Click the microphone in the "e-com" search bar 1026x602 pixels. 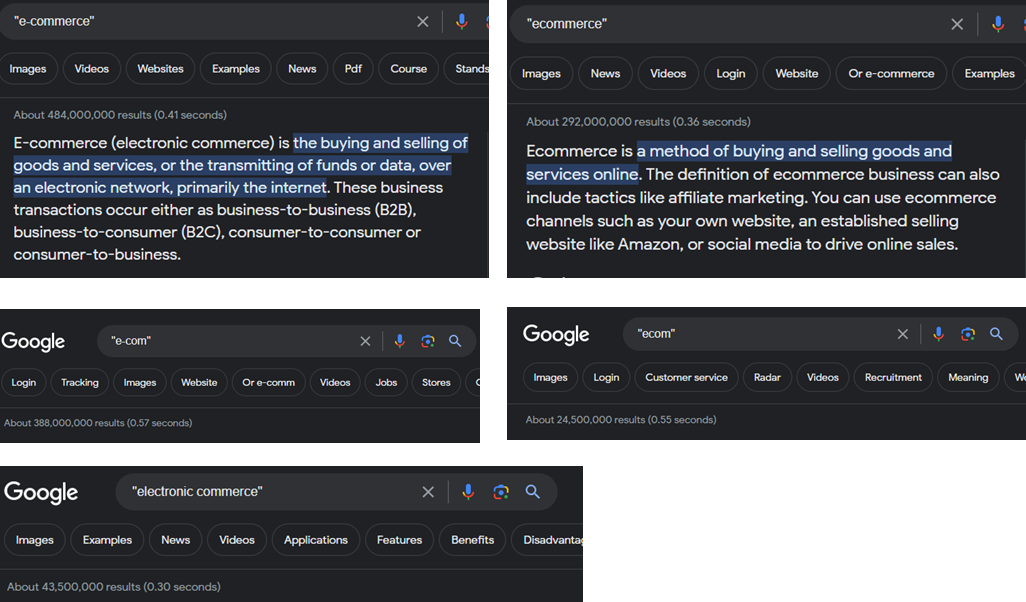pyautogui.click(x=399, y=341)
